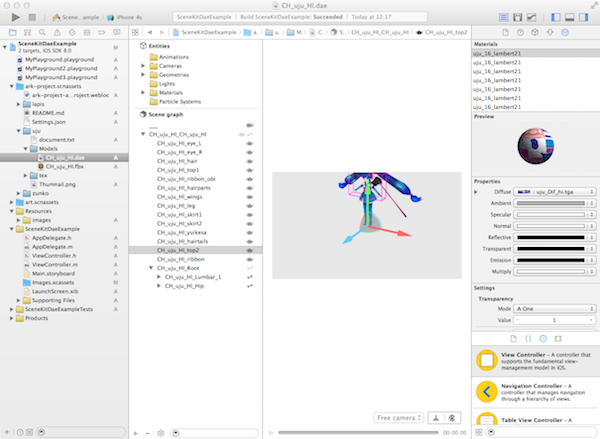
Task: Toggle the debug area pane
Action: [570, 17]
